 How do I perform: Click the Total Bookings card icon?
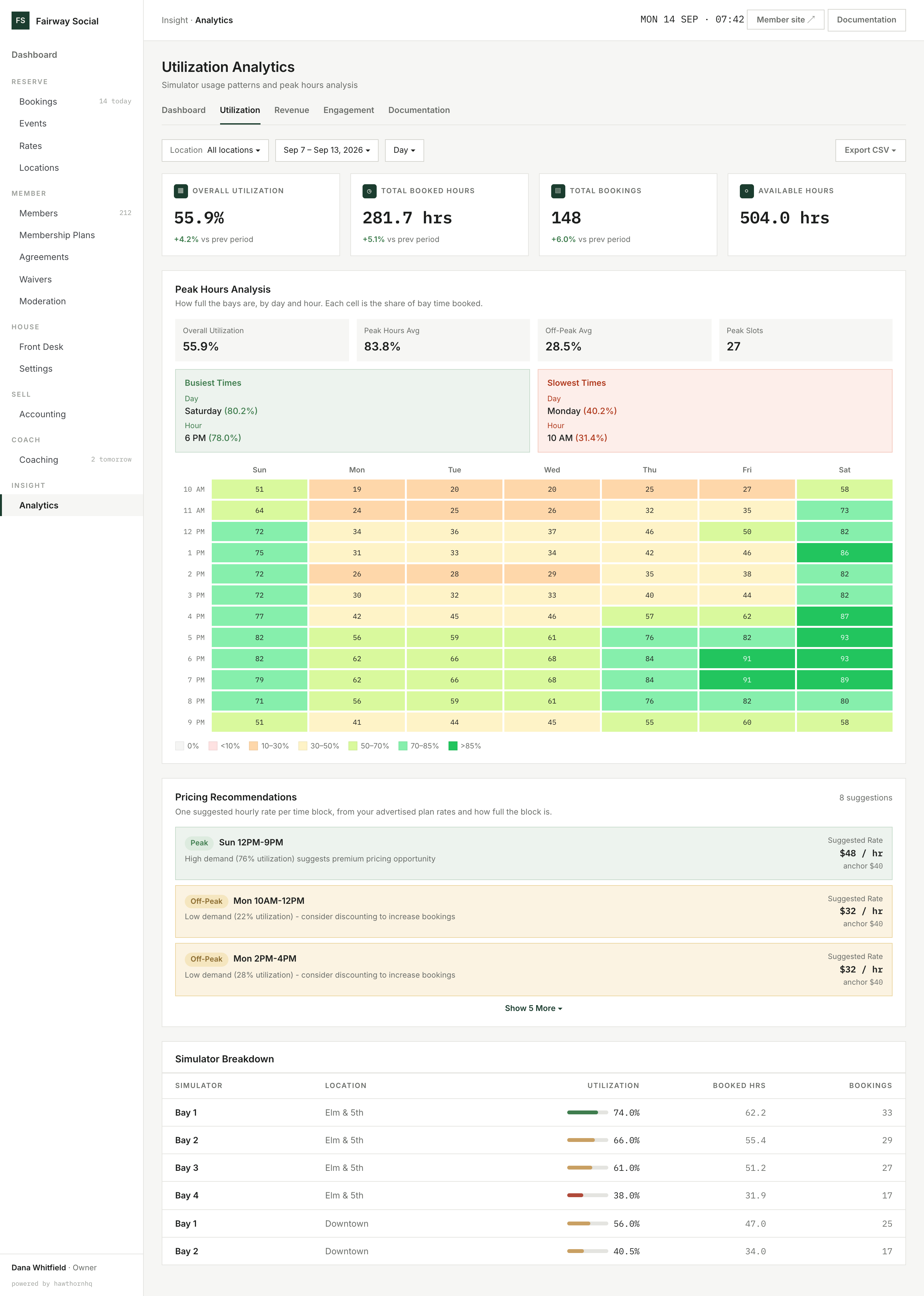tap(558, 191)
